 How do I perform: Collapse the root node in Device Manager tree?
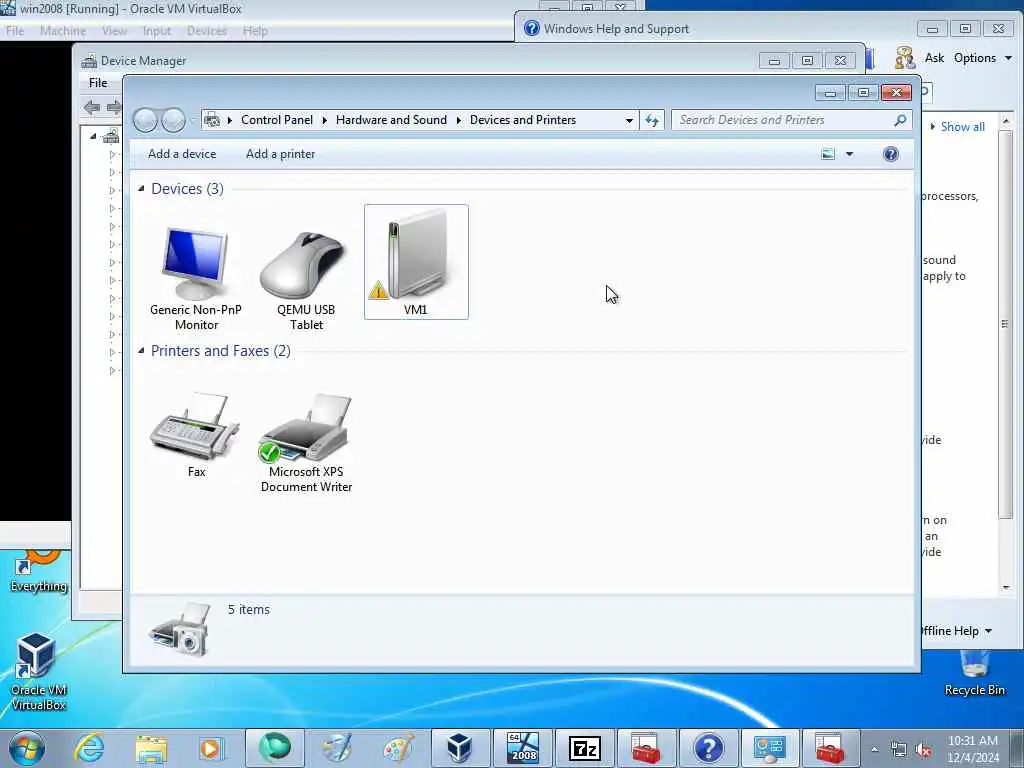click(x=93, y=136)
